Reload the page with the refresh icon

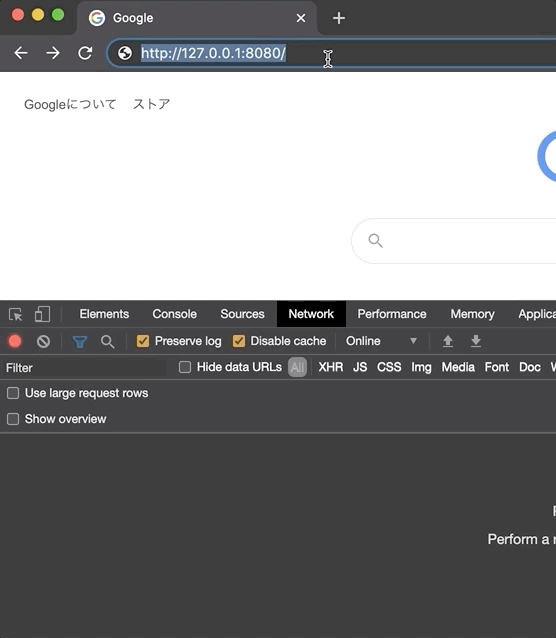pyautogui.click(x=85, y=53)
